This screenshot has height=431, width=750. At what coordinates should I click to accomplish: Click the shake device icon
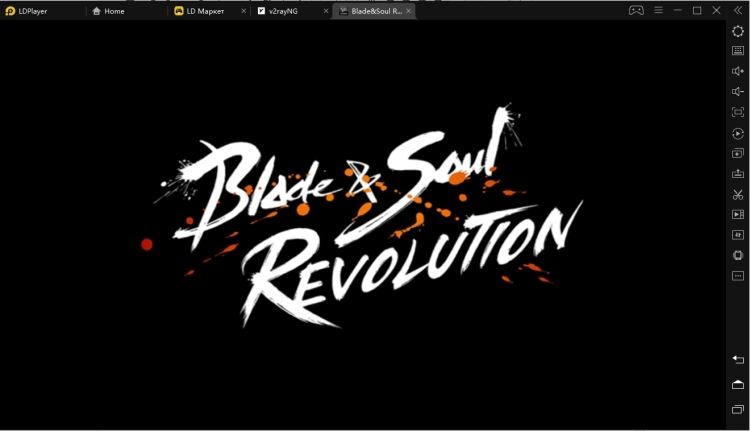point(738,255)
